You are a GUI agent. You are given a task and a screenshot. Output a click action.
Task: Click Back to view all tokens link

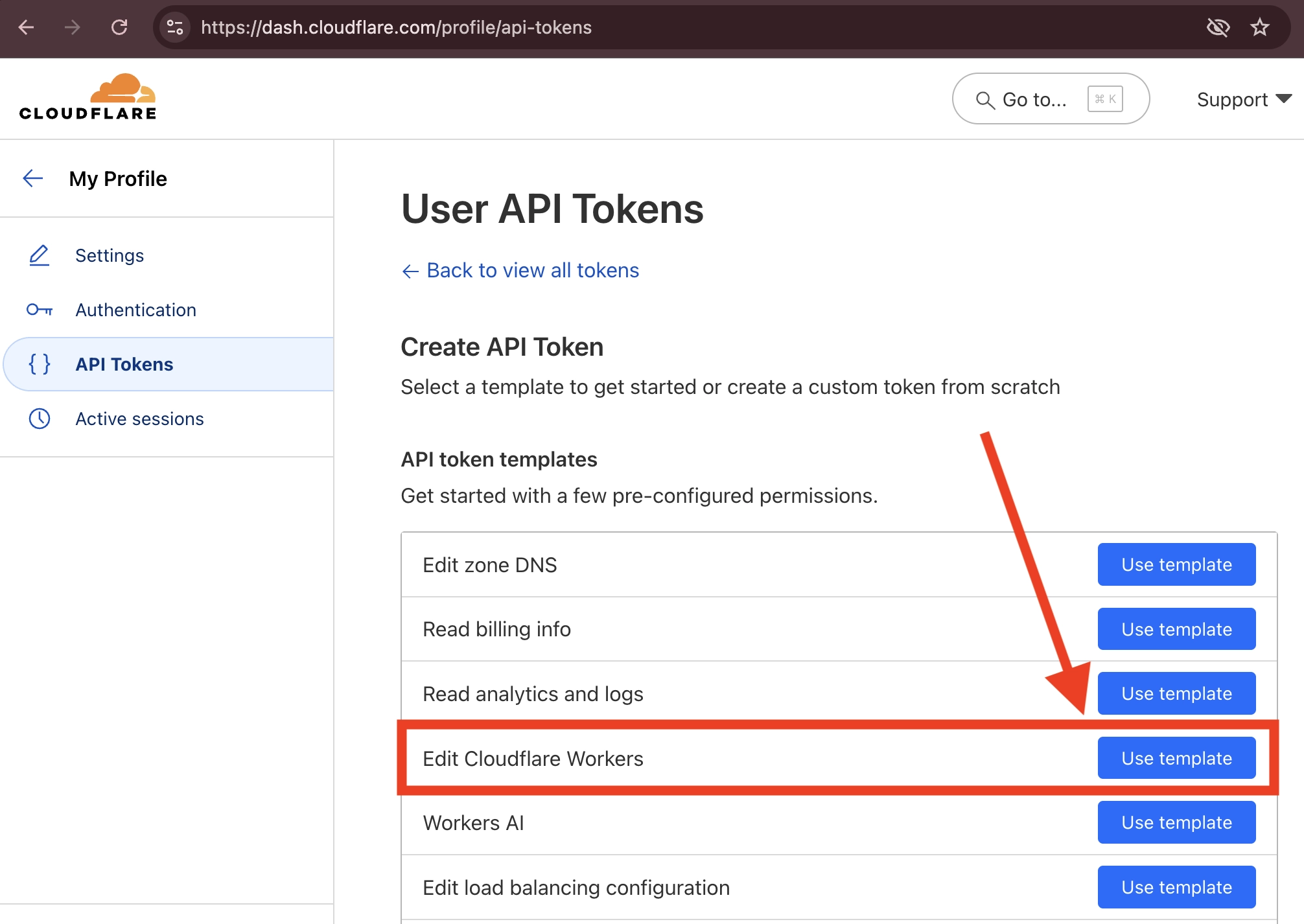(520, 270)
